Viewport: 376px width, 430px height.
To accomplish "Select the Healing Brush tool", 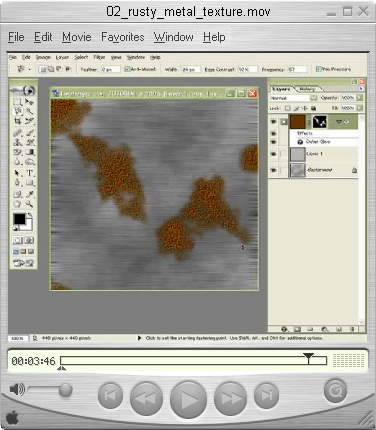I will click(x=17, y=133).
